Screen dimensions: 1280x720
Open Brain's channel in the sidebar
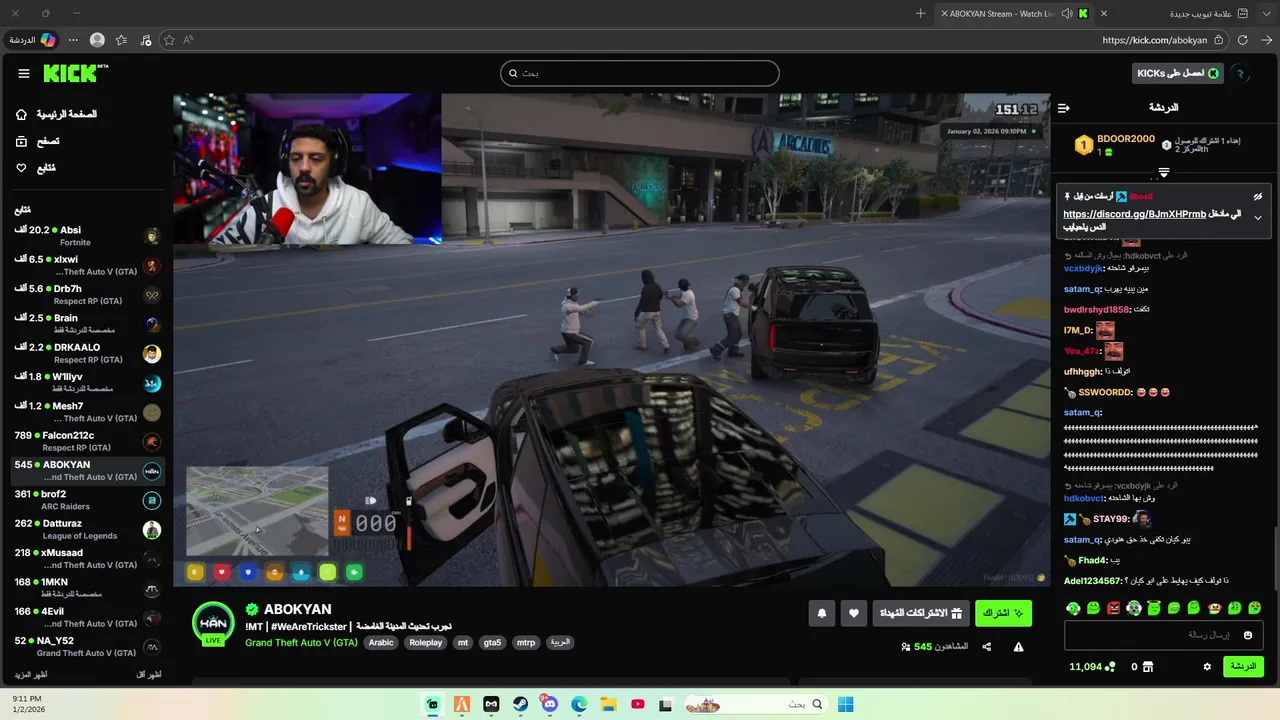pyautogui.click(x=88, y=324)
